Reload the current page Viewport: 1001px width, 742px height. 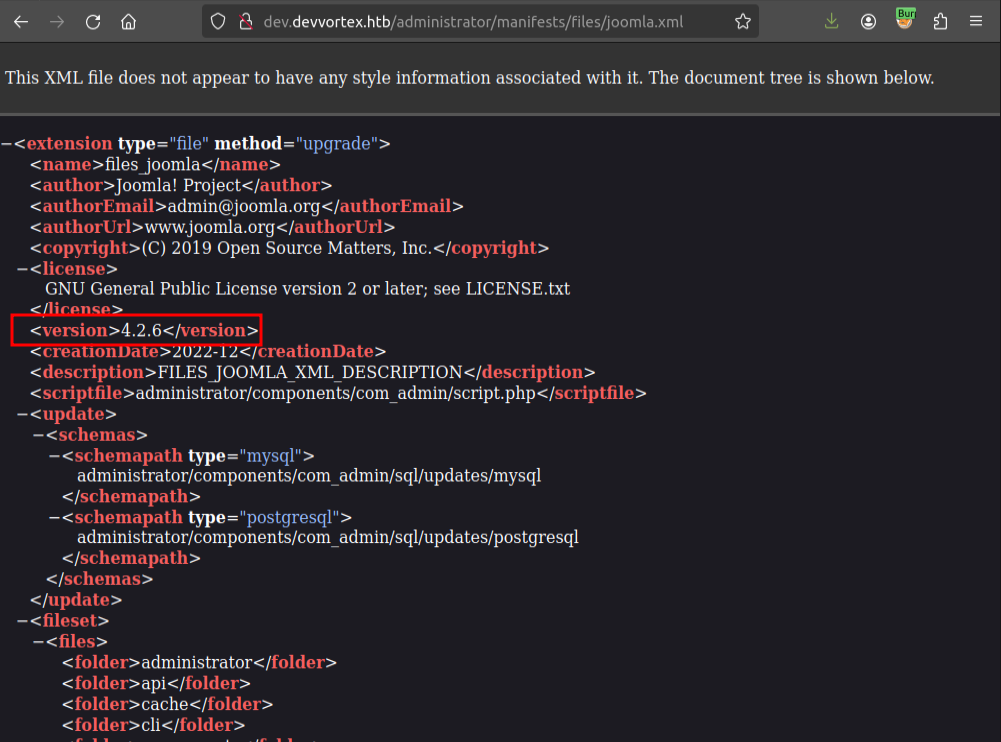click(x=93, y=21)
